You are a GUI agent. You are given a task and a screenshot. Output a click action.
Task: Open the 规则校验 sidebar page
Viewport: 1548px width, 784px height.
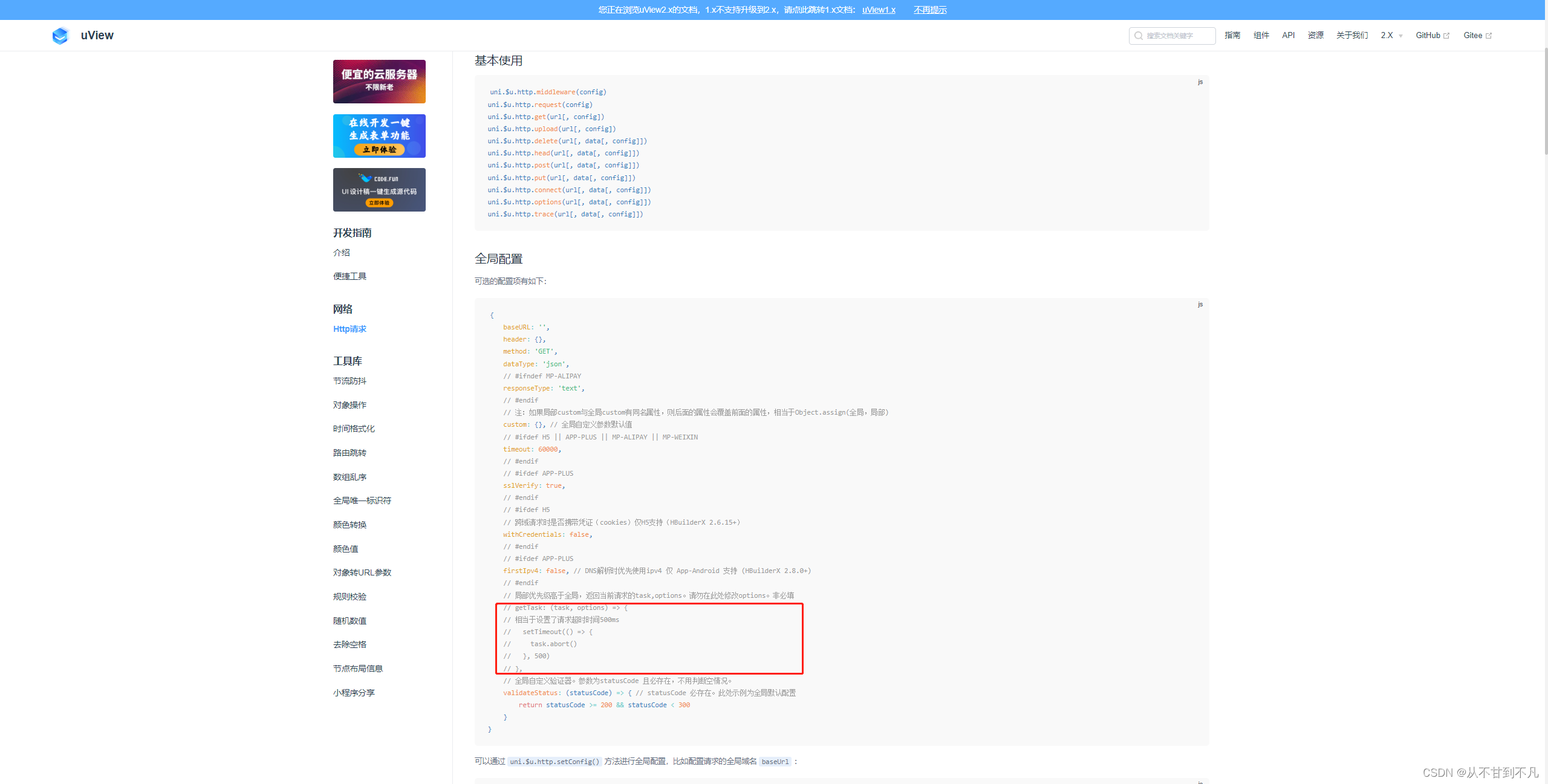point(350,597)
